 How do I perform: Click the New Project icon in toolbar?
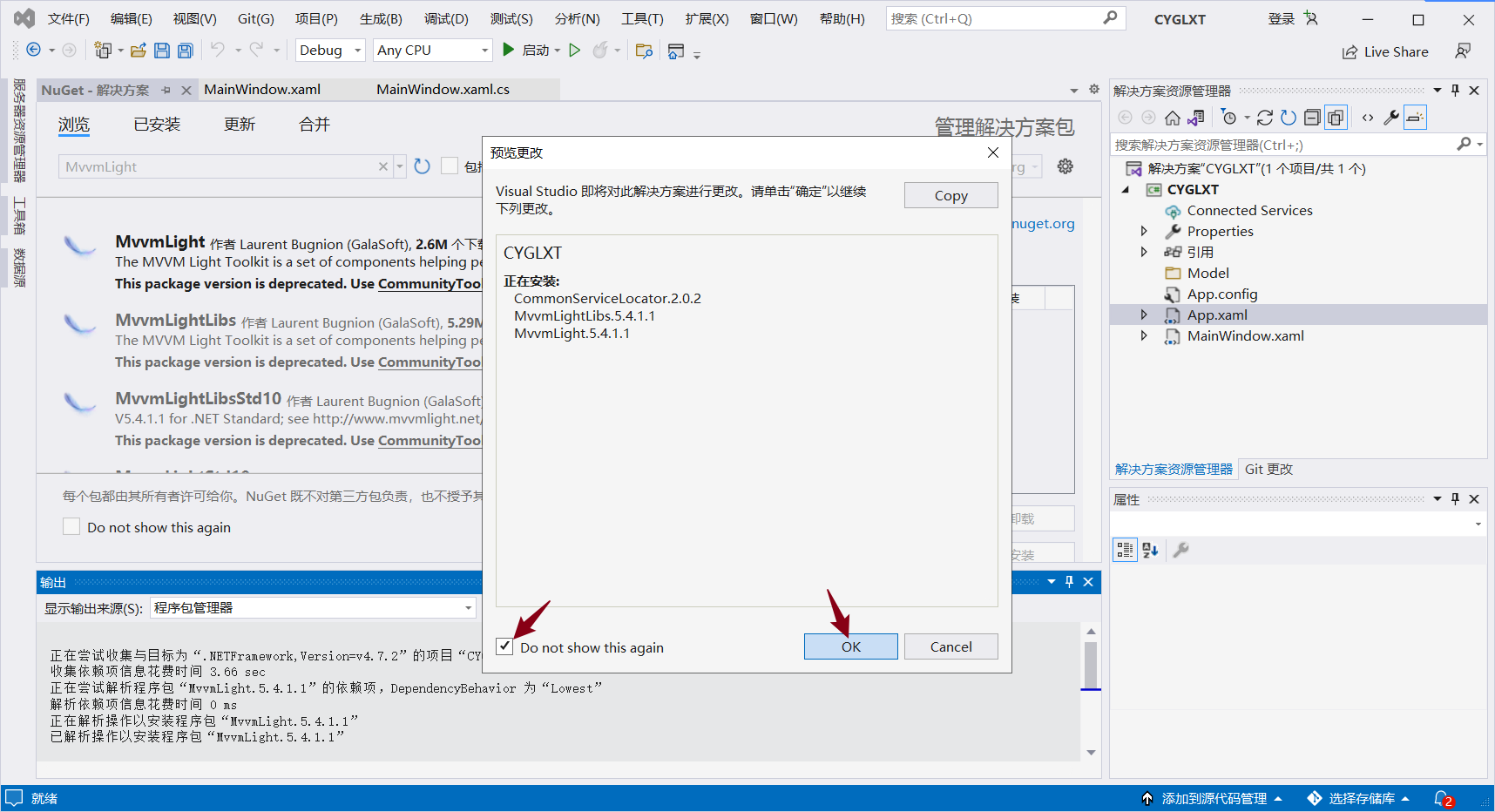(x=103, y=51)
